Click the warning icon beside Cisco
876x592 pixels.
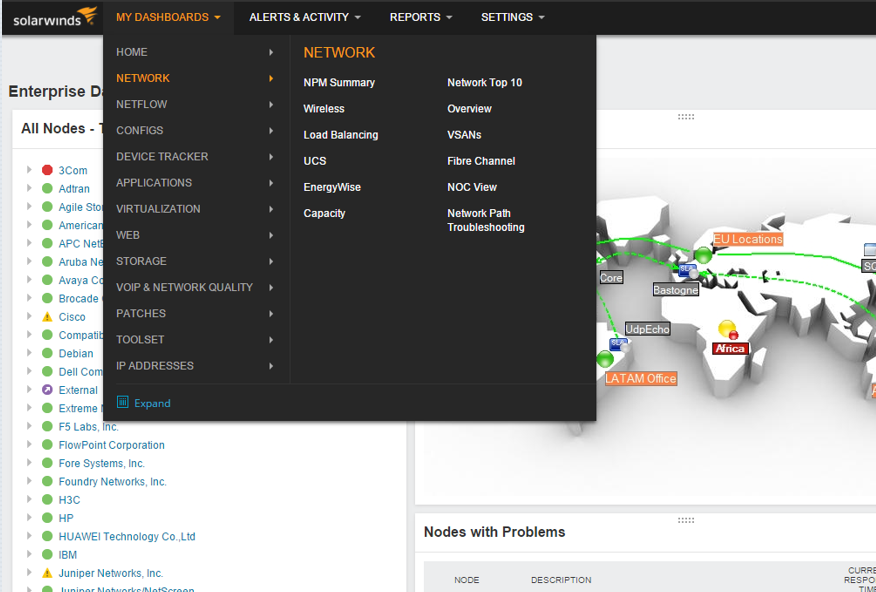[47, 317]
